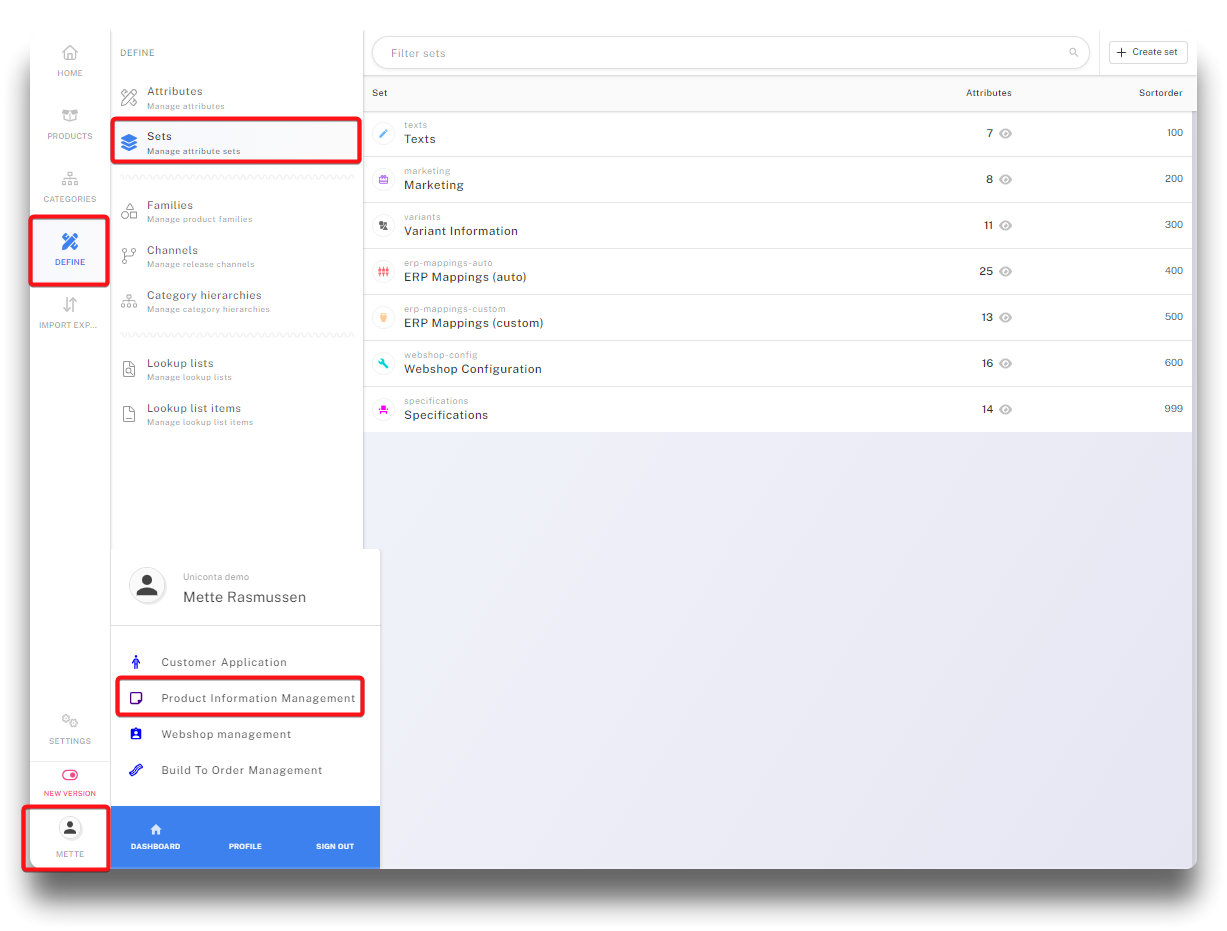Click the Webshop Configuration wrench icon
This screenshot has height=931, width=1227.
[383, 363]
